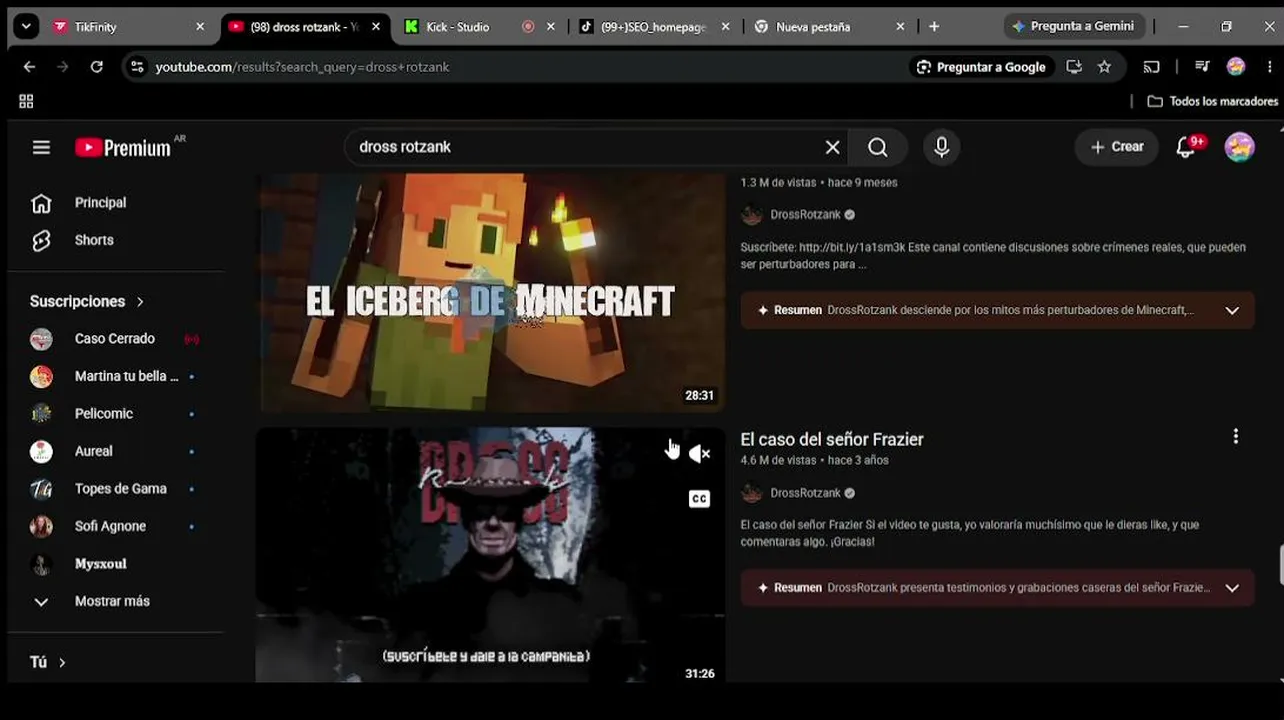Open the tab search dropdown

[27, 27]
